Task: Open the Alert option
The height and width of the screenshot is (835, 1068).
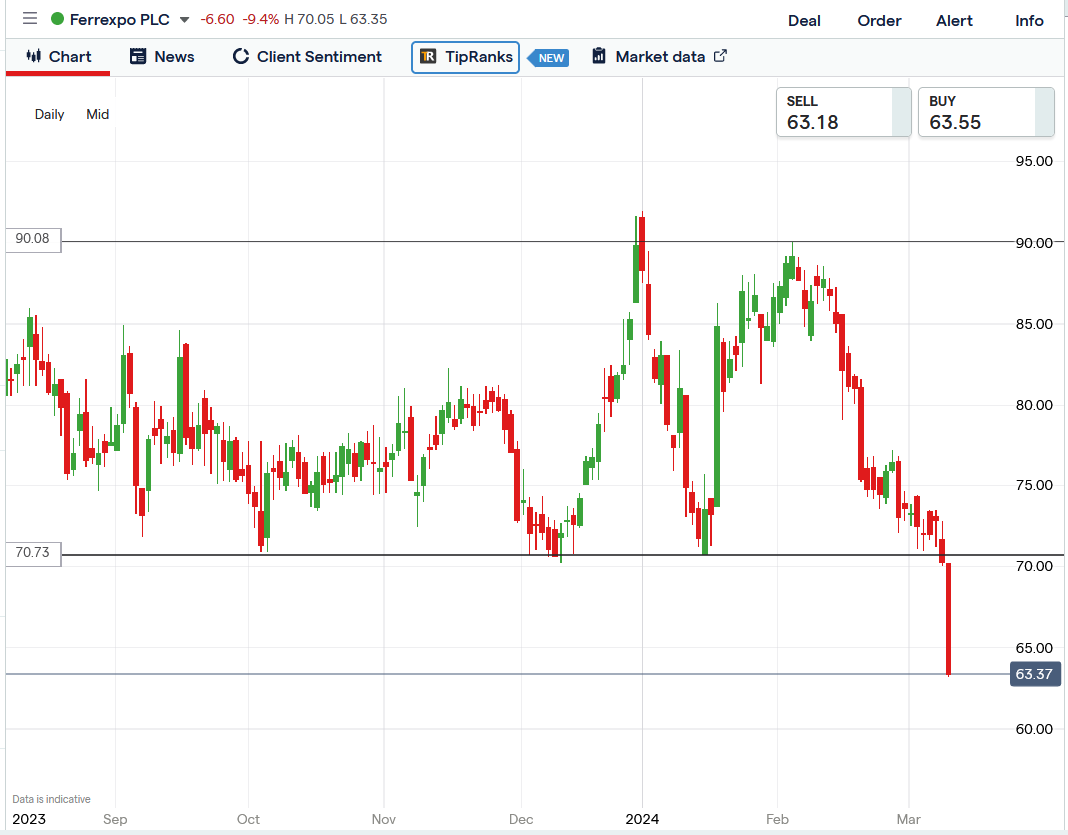Action: point(954,21)
